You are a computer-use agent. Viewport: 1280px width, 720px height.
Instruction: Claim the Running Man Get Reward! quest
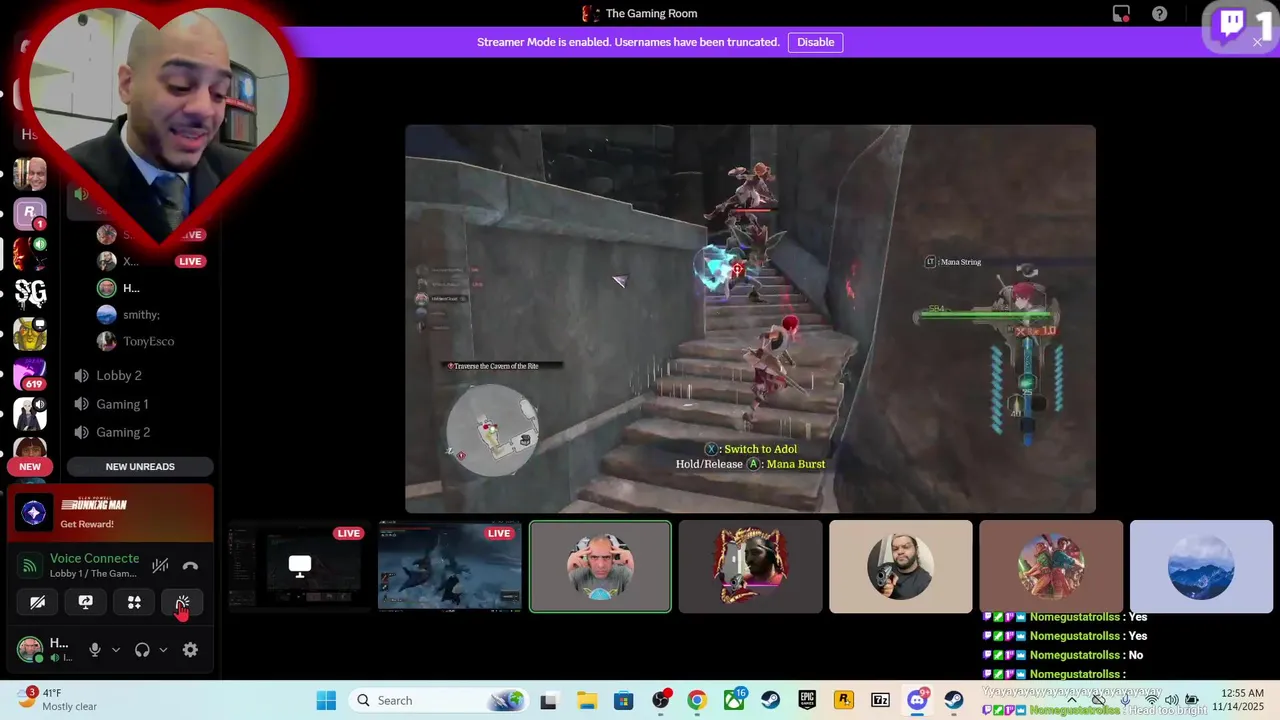click(87, 524)
